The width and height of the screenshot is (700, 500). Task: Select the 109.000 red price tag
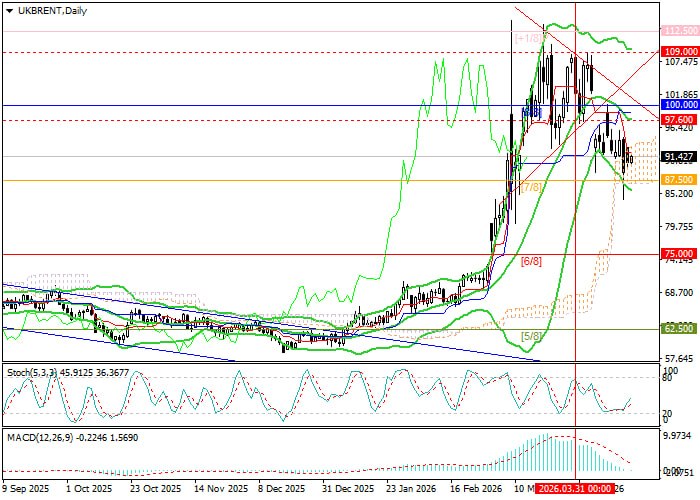click(x=679, y=51)
